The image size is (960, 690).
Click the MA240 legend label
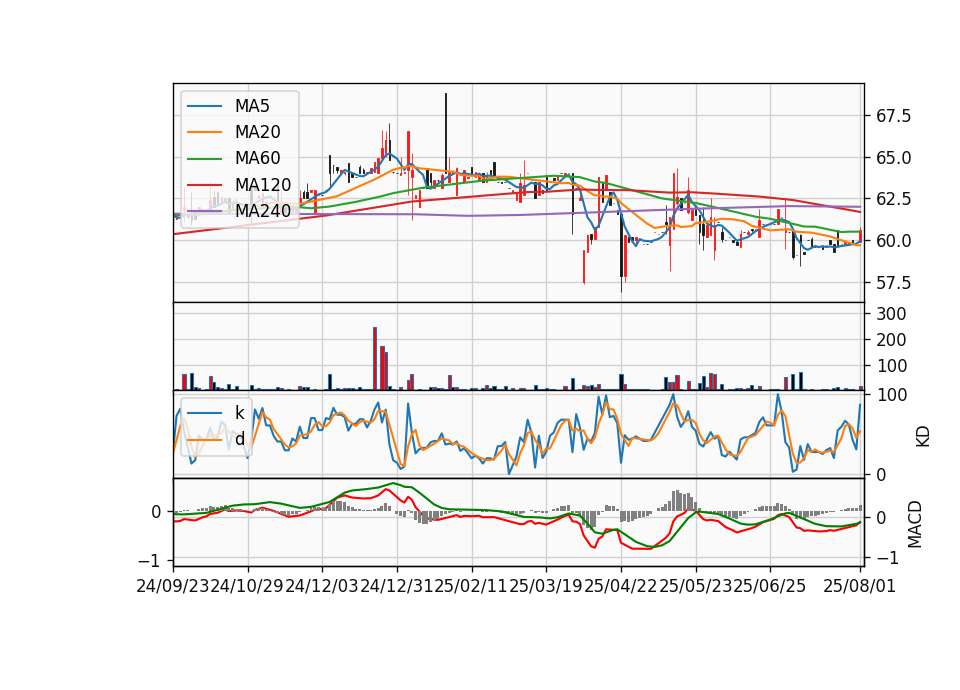pos(263,211)
